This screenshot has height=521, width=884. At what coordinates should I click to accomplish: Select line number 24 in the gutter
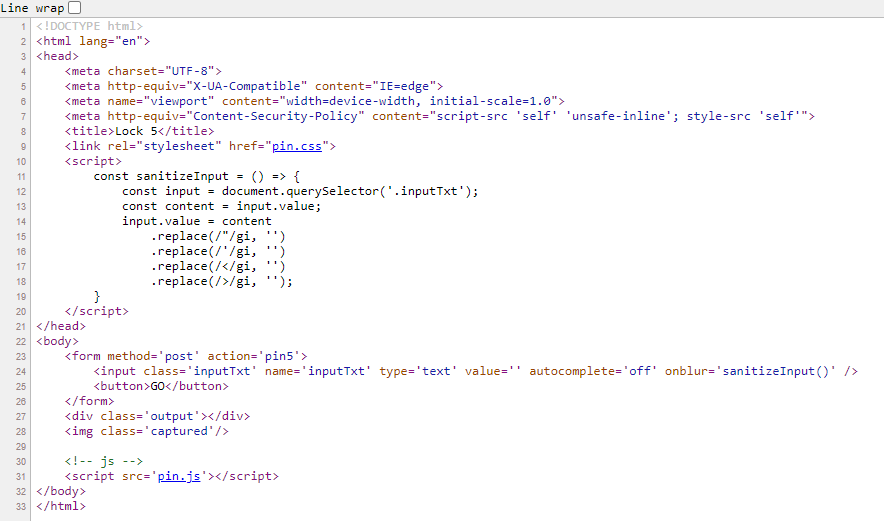[x=20, y=371]
